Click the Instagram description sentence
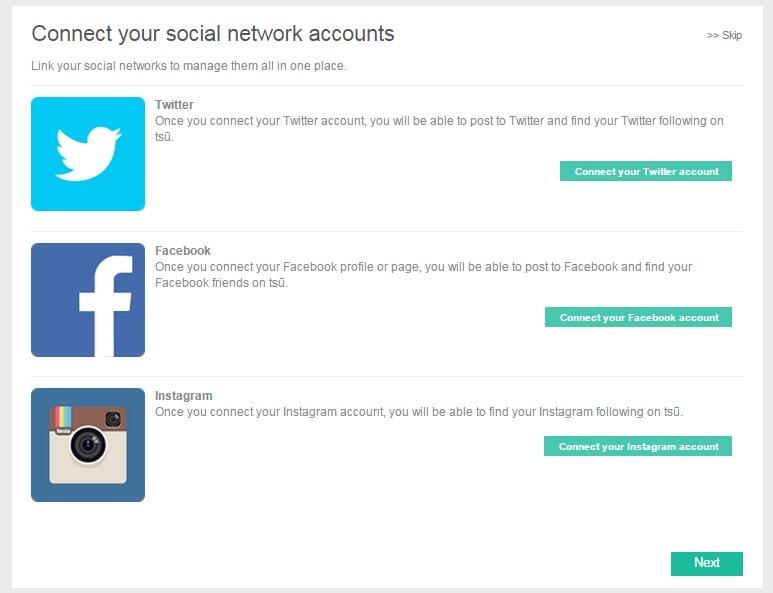 tap(419, 412)
